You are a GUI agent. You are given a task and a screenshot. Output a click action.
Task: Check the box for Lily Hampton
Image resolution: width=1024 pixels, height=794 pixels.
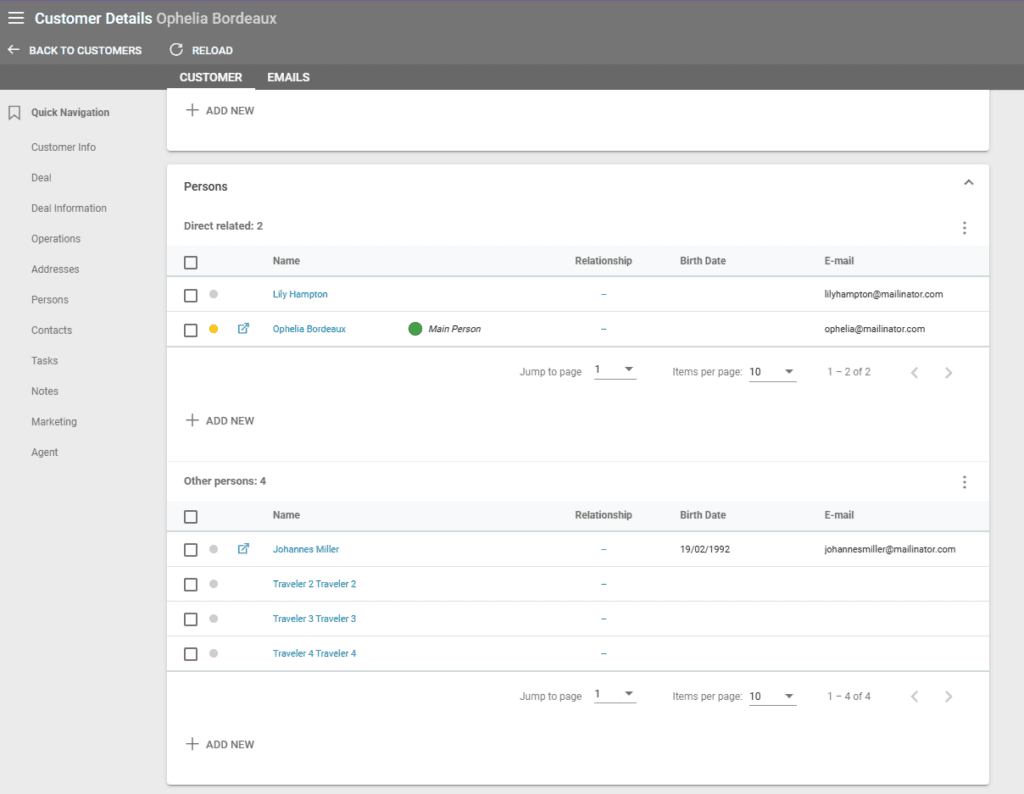click(x=191, y=295)
